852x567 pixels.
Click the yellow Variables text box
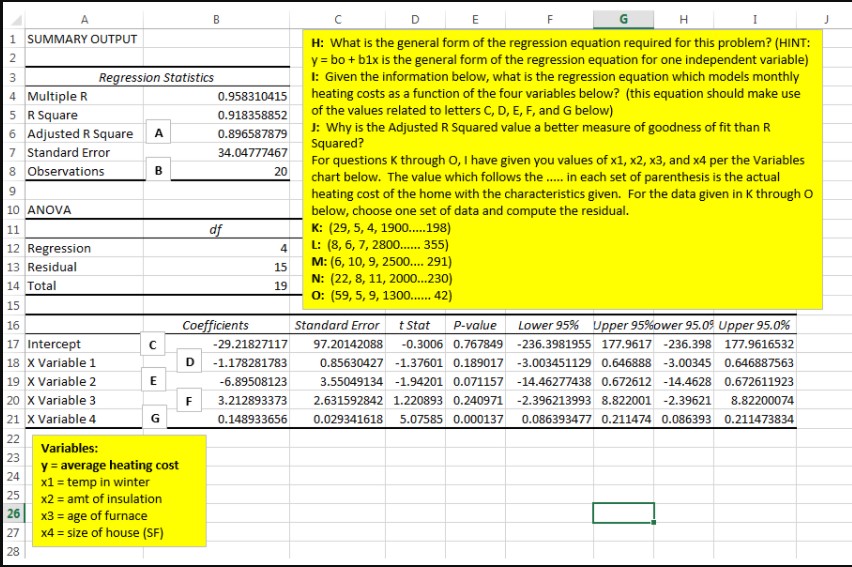point(120,490)
